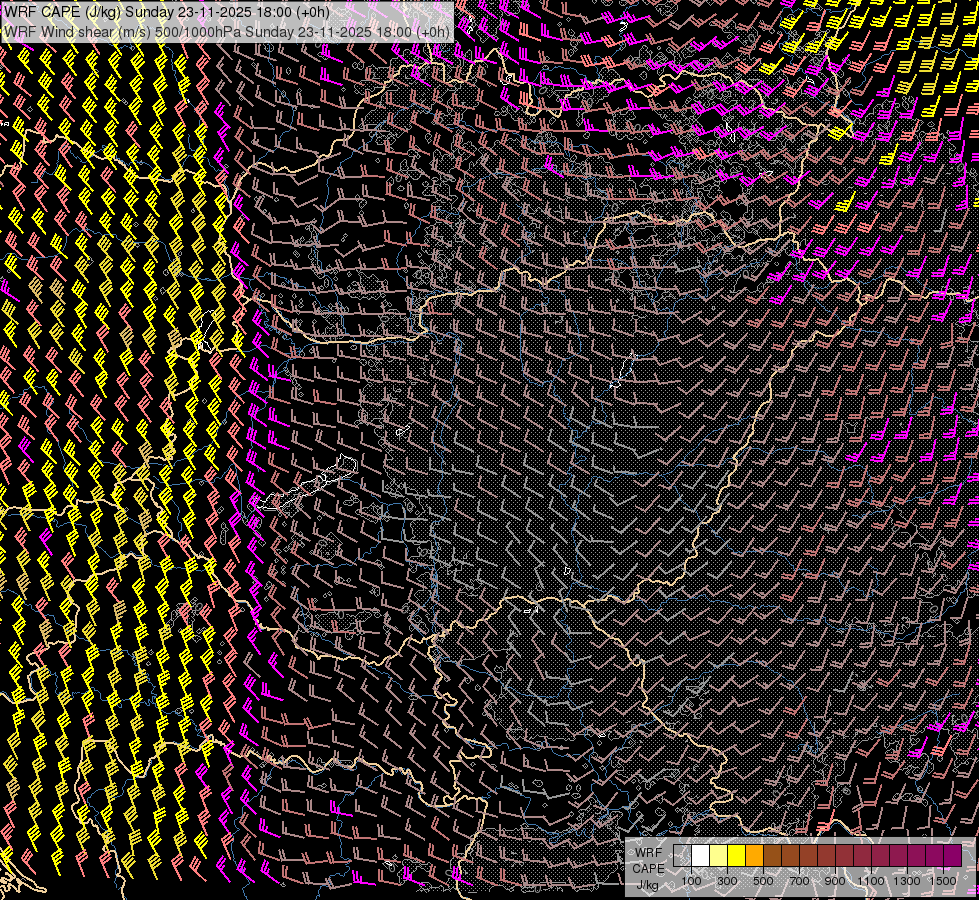The height and width of the screenshot is (900, 979).
Task: Pick the bright yellow CAPE legend swatch
Action: [x=736, y=856]
